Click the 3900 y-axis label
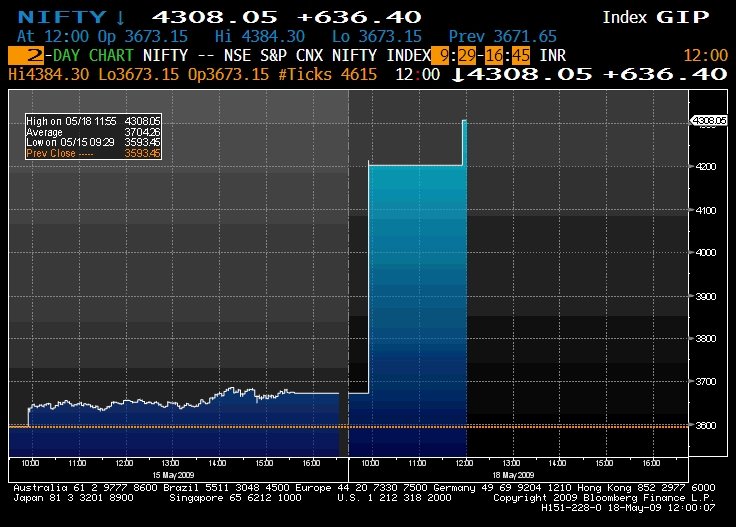The image size is (736, 527). [x=705, y=297]
